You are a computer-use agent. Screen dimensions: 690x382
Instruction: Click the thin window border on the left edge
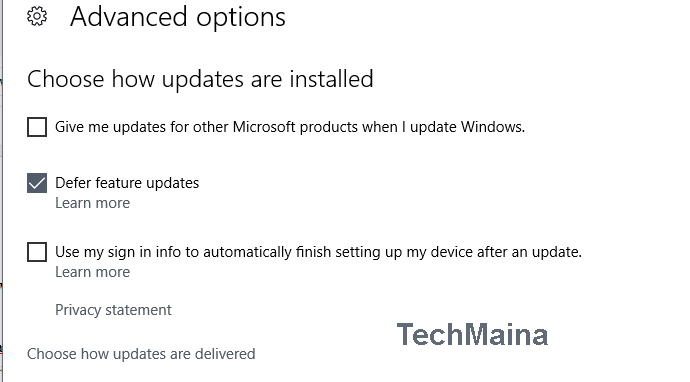click(x=2, y=191)
